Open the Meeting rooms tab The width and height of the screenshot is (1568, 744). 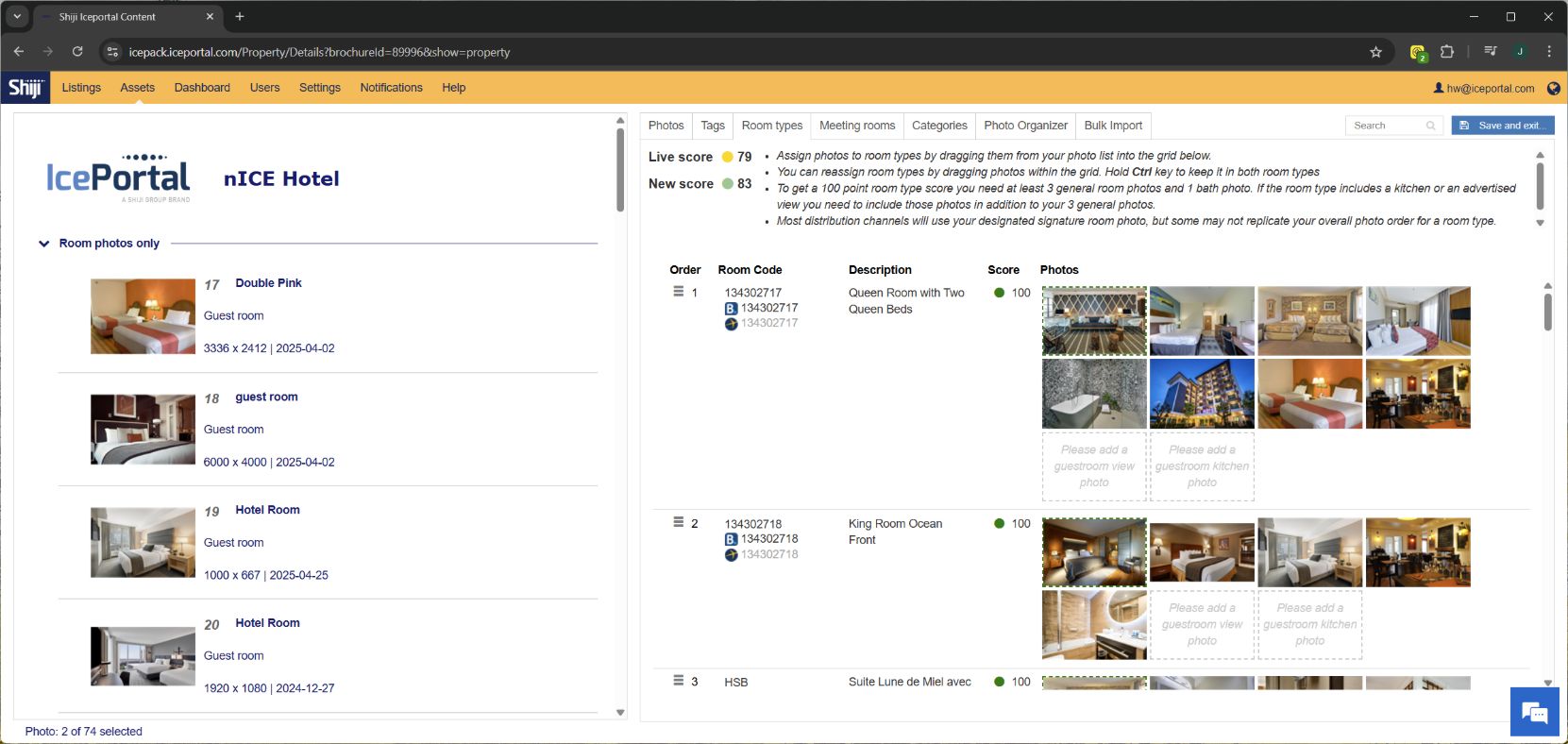(x=856, y=126)
